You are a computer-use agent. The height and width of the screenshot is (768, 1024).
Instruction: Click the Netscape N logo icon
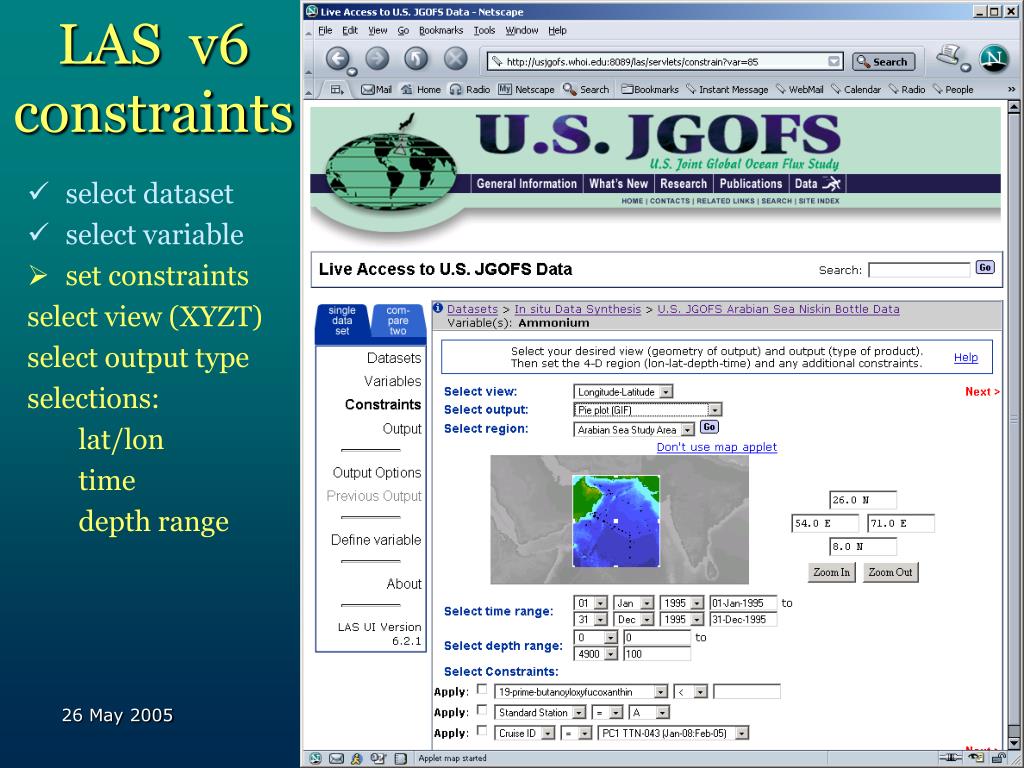click(x=993, y=58)
